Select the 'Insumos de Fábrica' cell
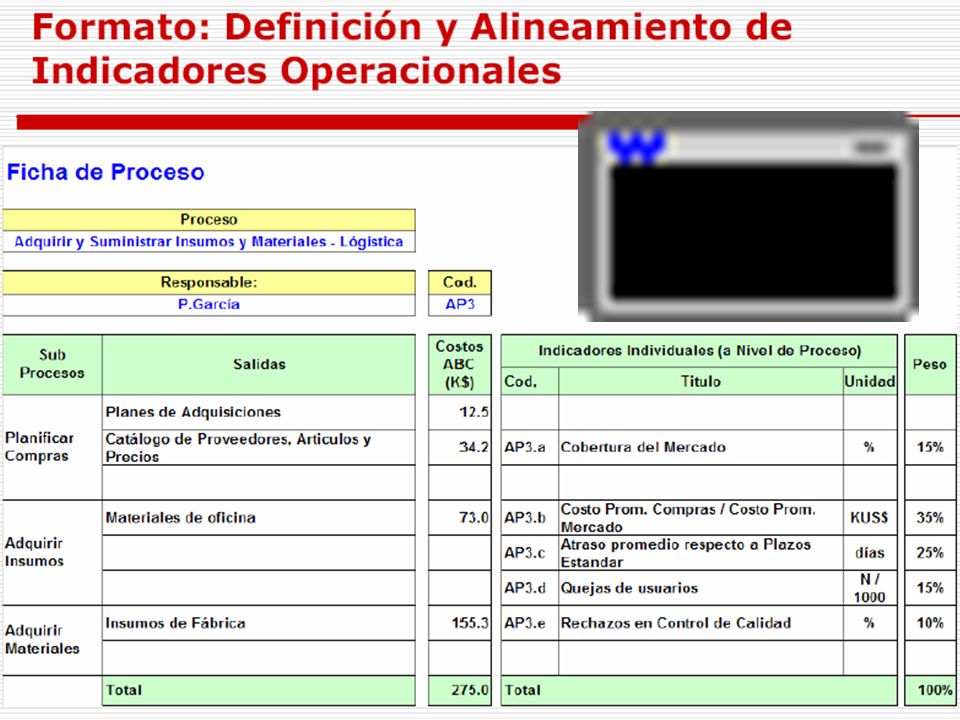Viewport: 960px width, 720px height. 259,623
